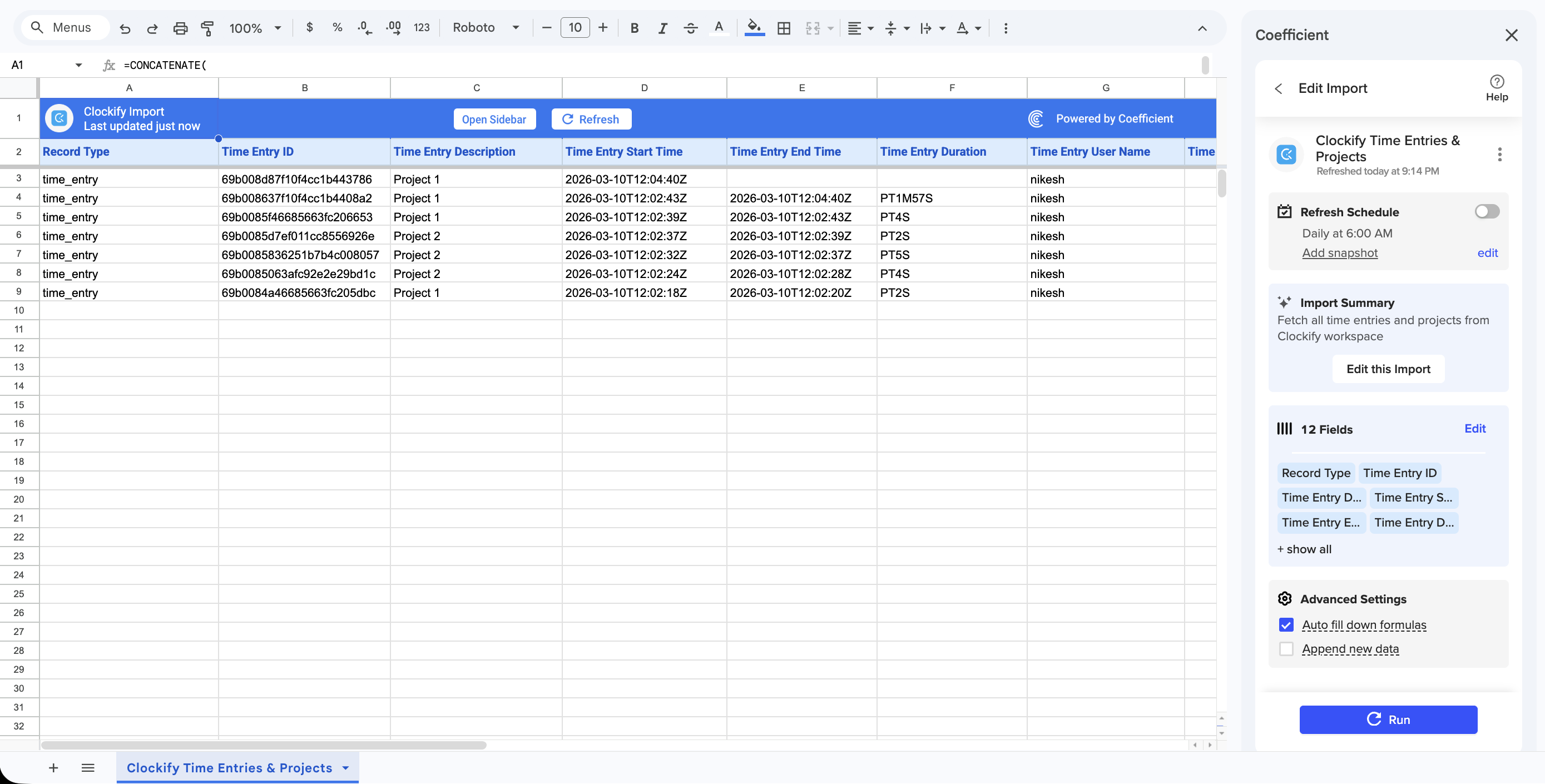Open the borders tool
1545x784 pixels.
tap(783, 28)
